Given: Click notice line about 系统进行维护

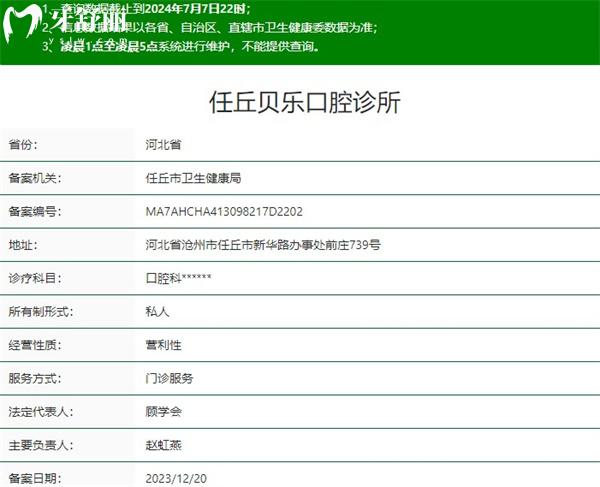Looking at the screenshot, I should tap(181, 46).
